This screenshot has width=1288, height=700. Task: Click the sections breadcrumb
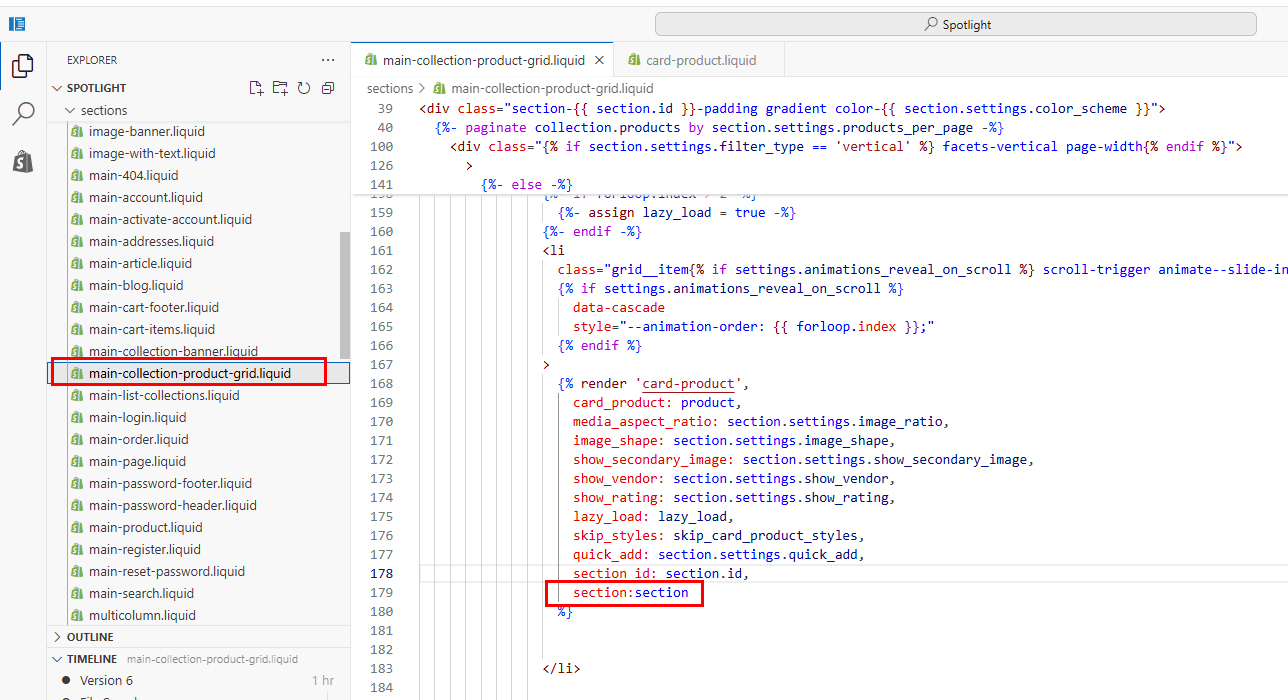(390, 88)
